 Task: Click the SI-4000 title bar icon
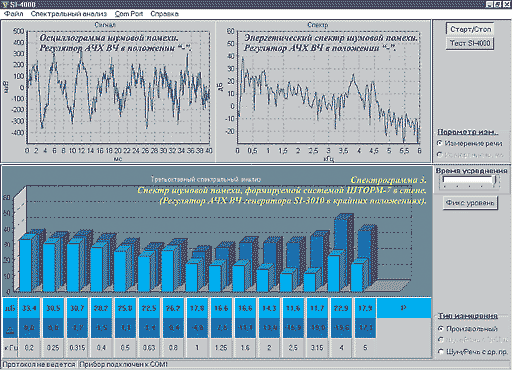[x=5, y=4]
